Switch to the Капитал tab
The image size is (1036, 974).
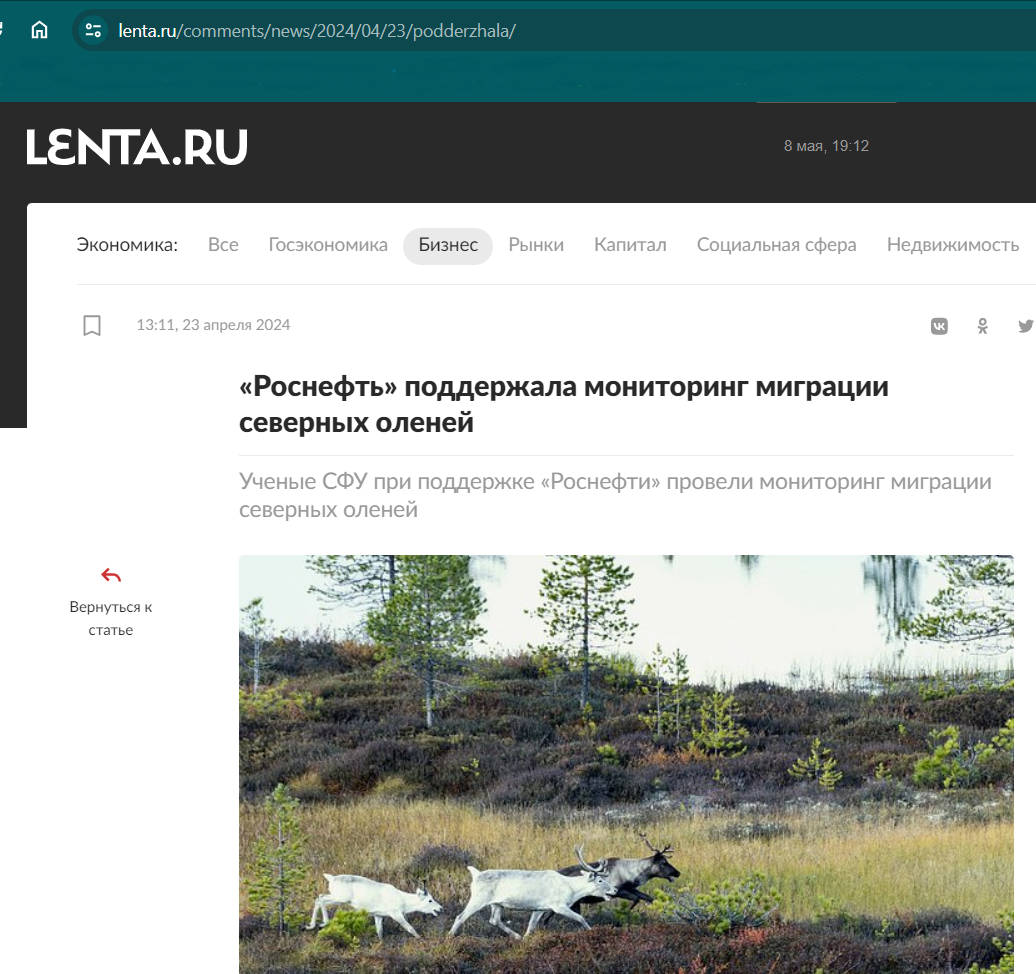630,245
